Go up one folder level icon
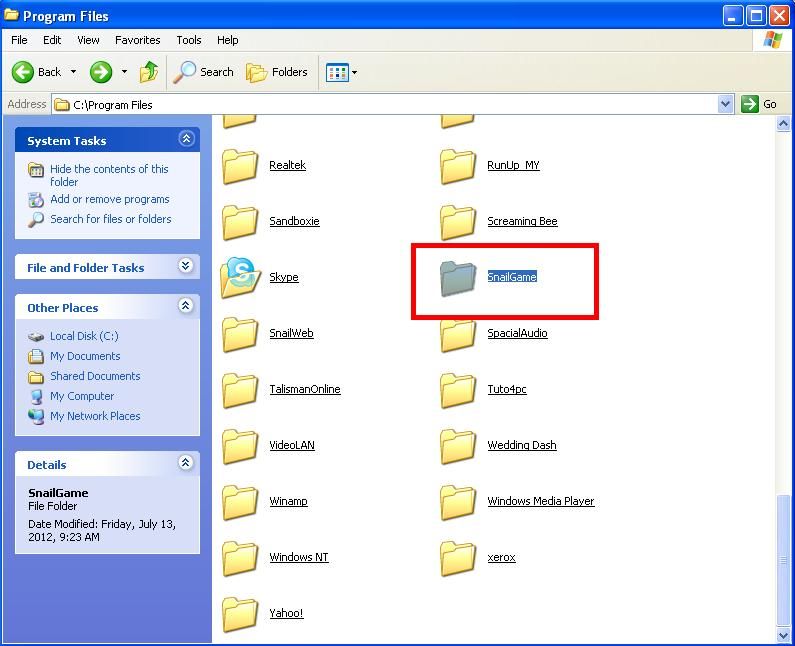 click(x=149, y=72)
